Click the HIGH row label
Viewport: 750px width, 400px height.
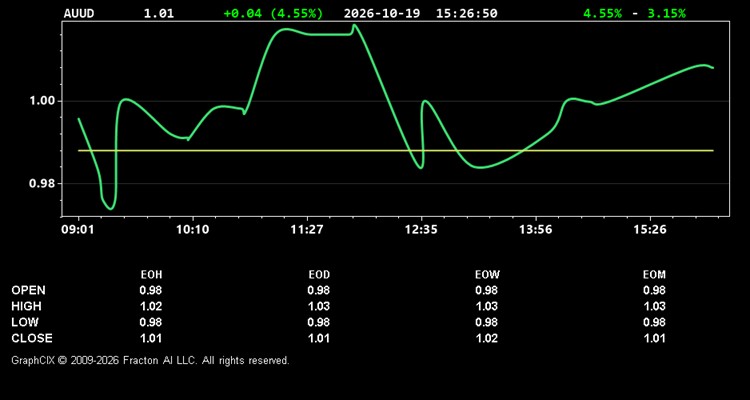point(26,306)
